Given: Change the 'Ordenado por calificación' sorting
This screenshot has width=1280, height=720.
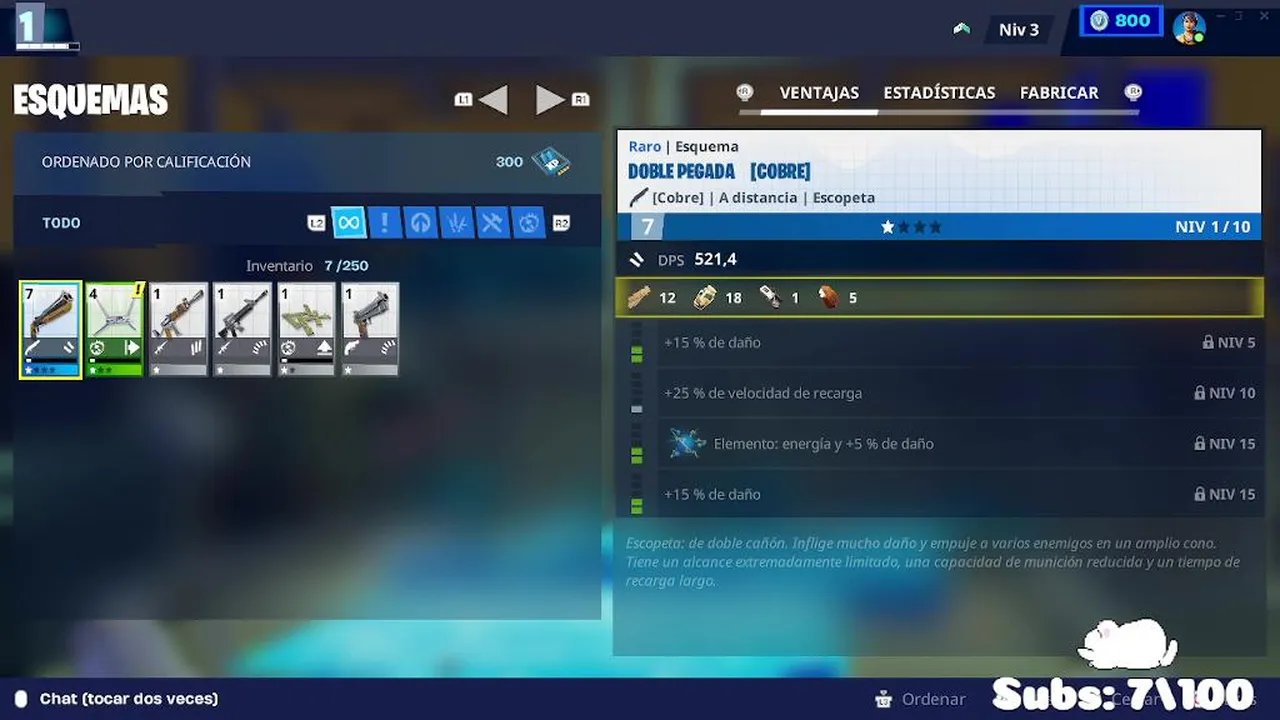Looking at the screenshot, I should tap(146, 162).
